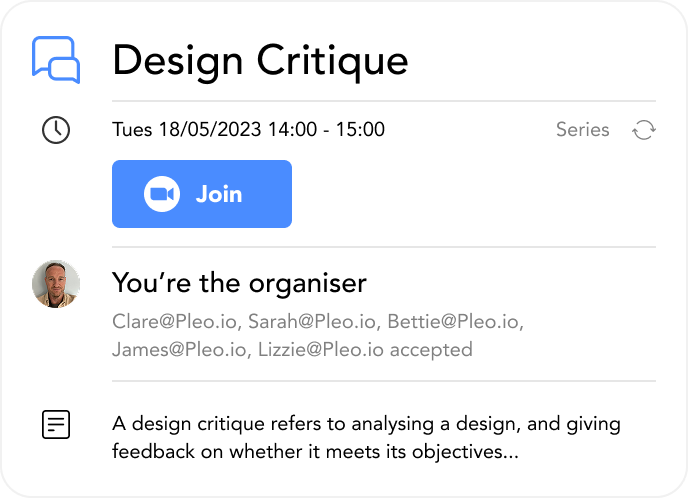Image resolution: width=688 pixels, height=498 pixels.
Task: Click the clock icon beside the date
Action: tap(56, 130)
